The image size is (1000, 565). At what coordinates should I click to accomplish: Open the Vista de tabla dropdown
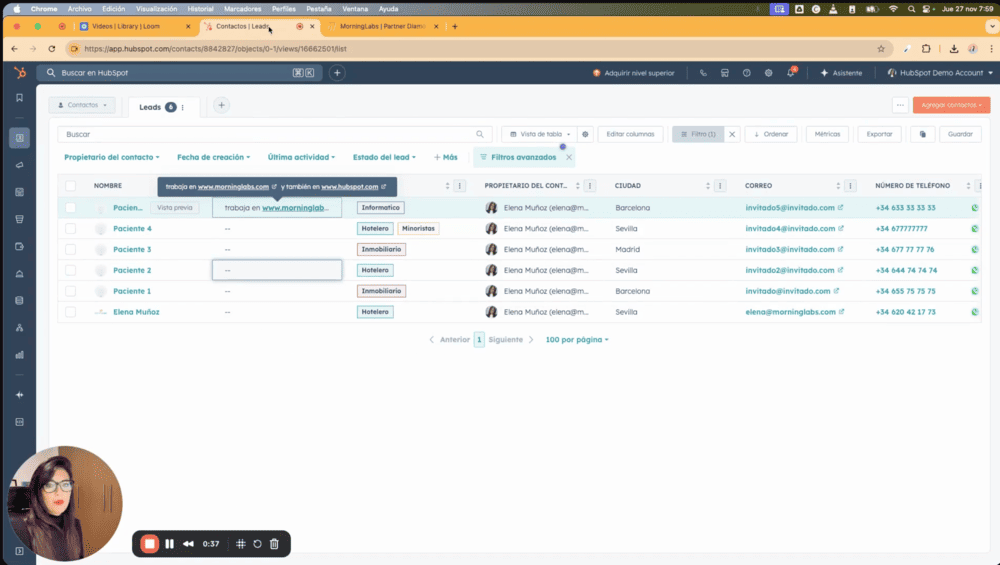coord(540,134)
